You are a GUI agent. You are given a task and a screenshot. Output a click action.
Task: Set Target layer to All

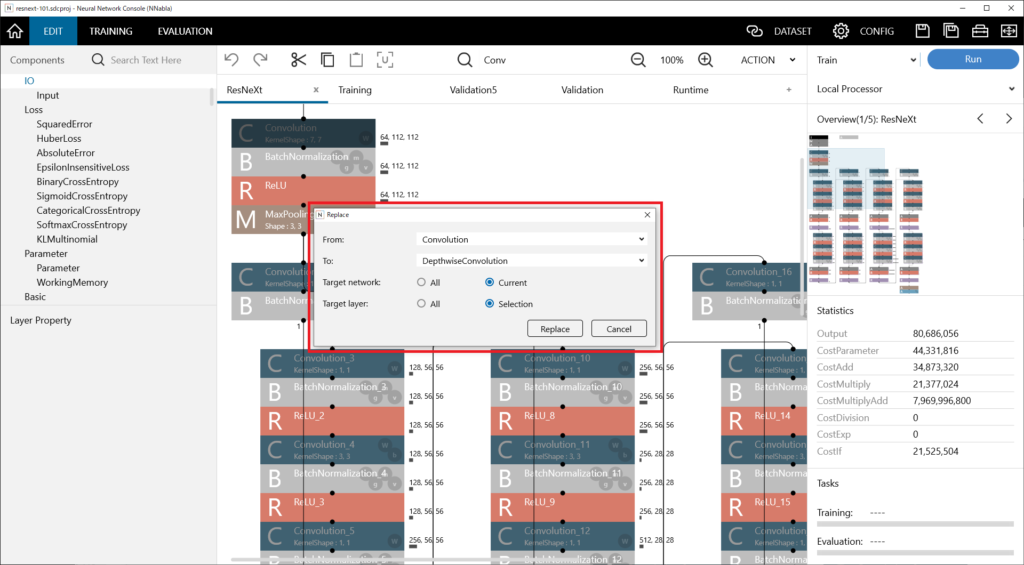(421, 304)
